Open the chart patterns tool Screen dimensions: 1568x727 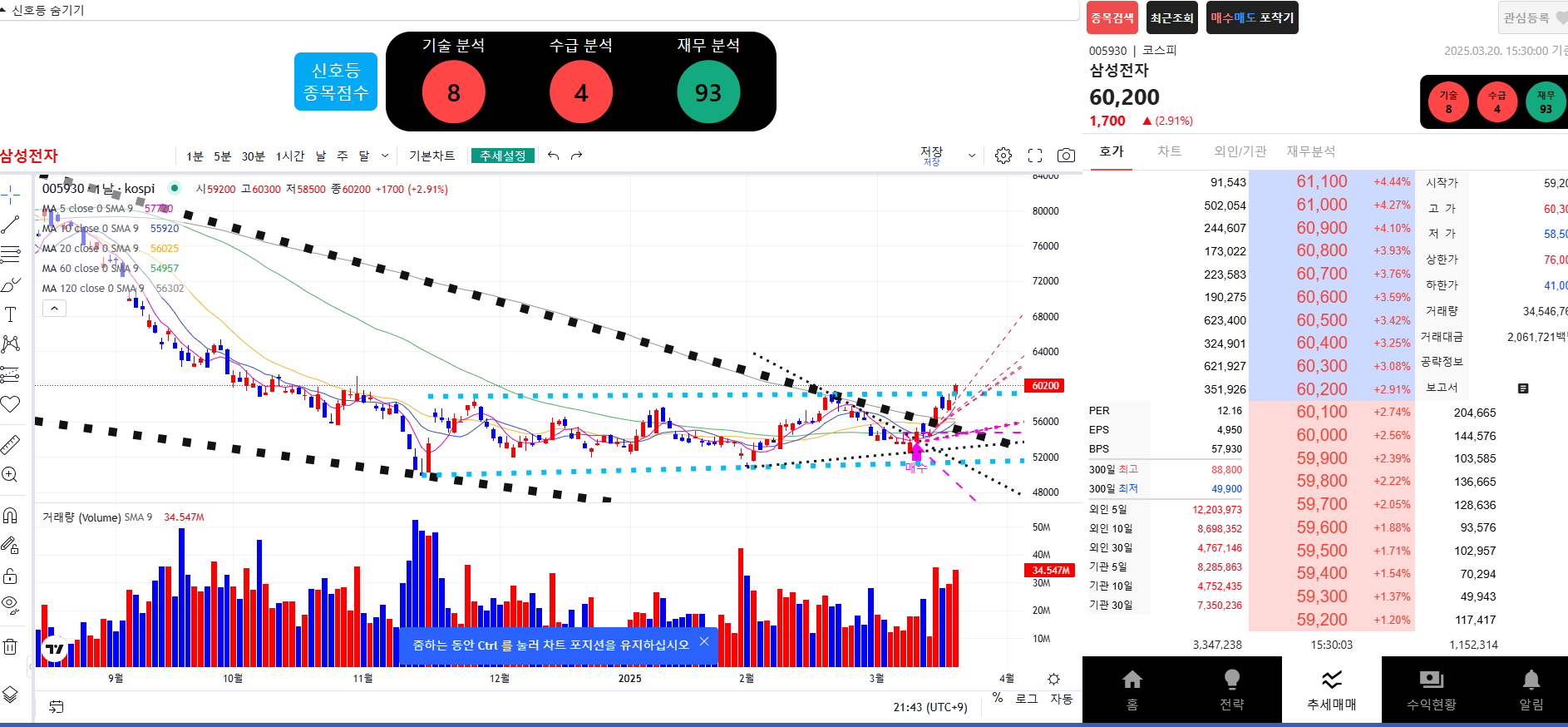point(10,344)
